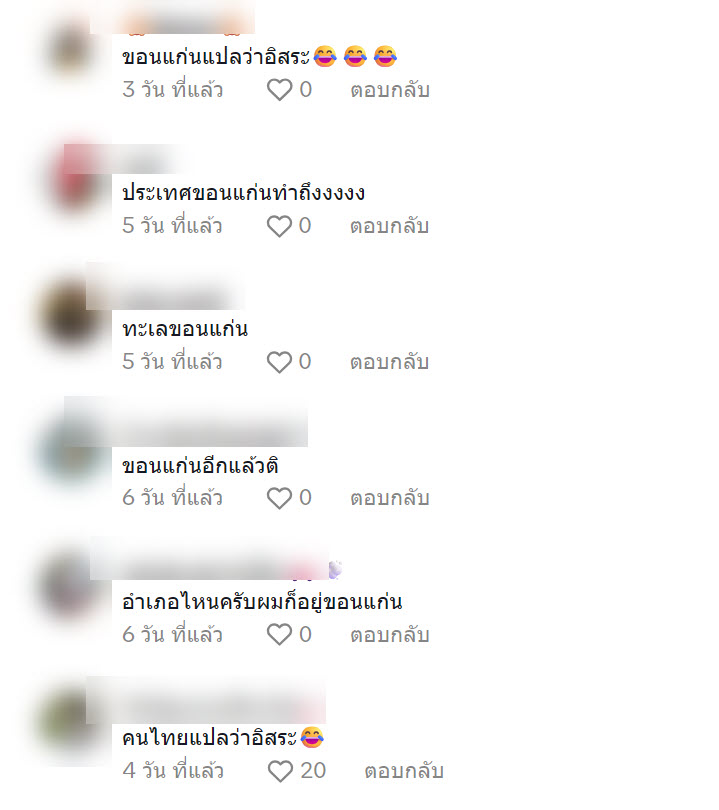Screen dimensions: 719x810
Task: Open avatar next to 'ทะเลขอนแก่น' comment
Action: [72, 315]
